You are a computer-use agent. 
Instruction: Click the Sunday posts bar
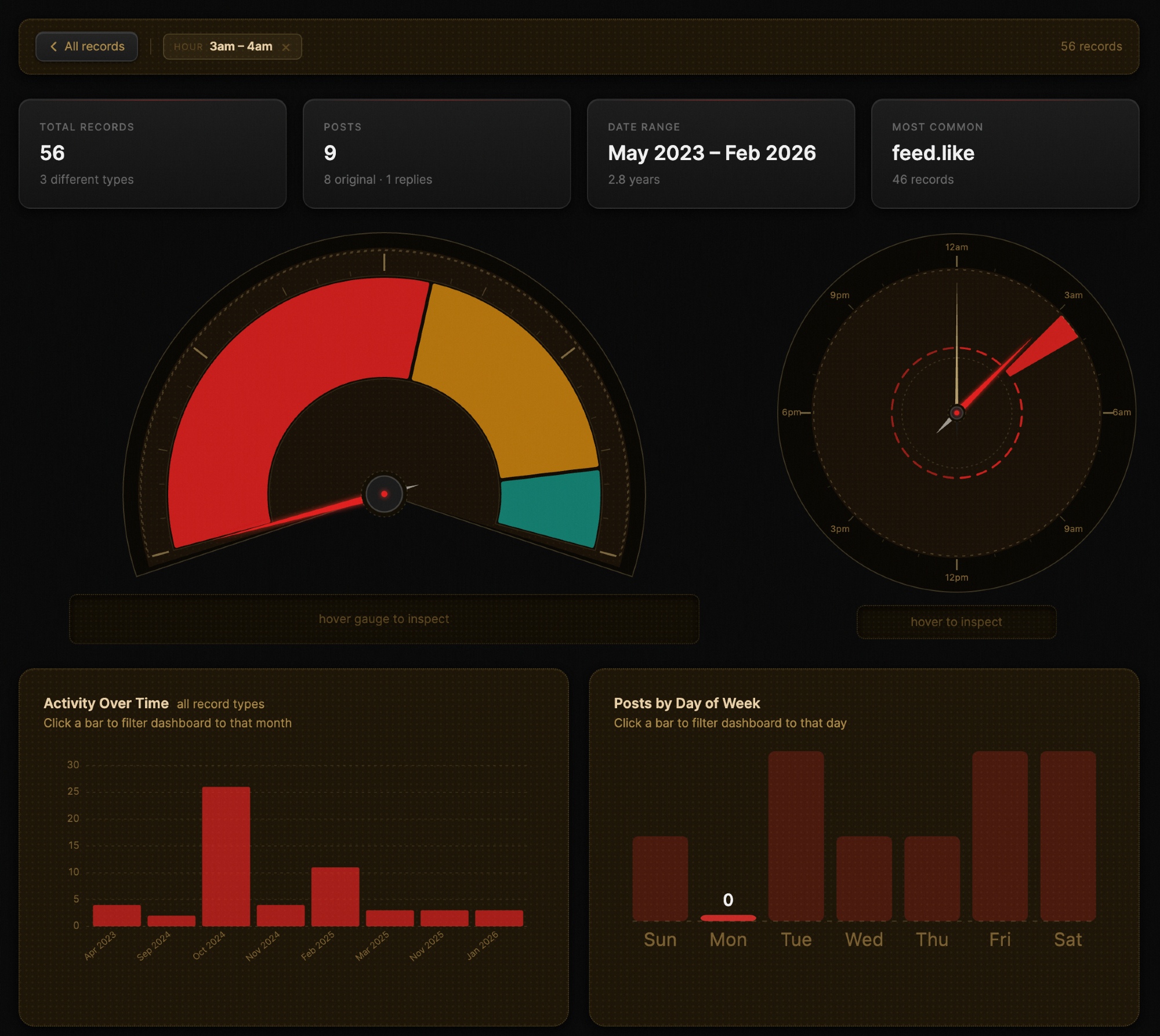tap(660, 878)
